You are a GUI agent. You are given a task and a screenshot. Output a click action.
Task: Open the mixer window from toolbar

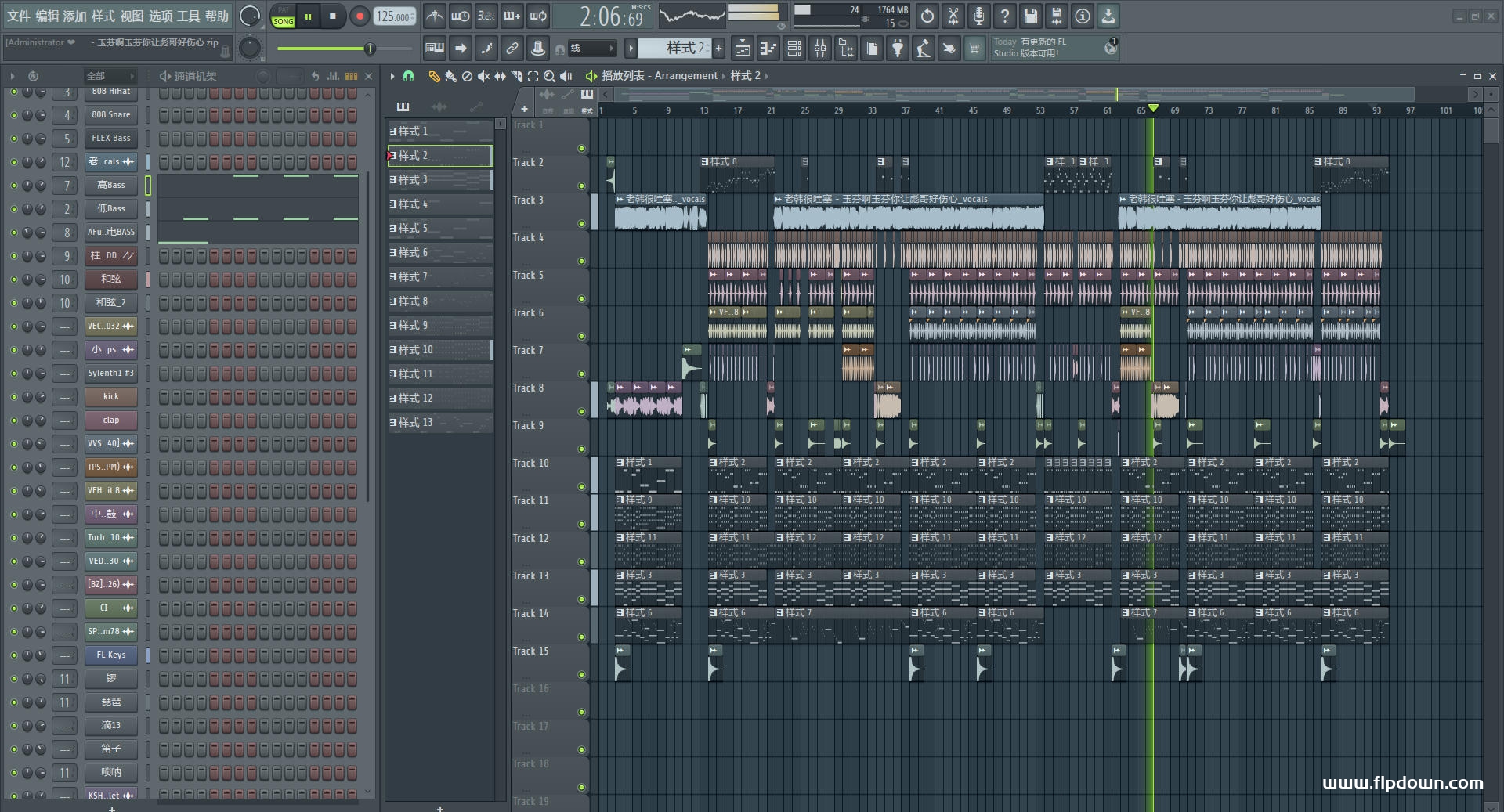(820, 49)
